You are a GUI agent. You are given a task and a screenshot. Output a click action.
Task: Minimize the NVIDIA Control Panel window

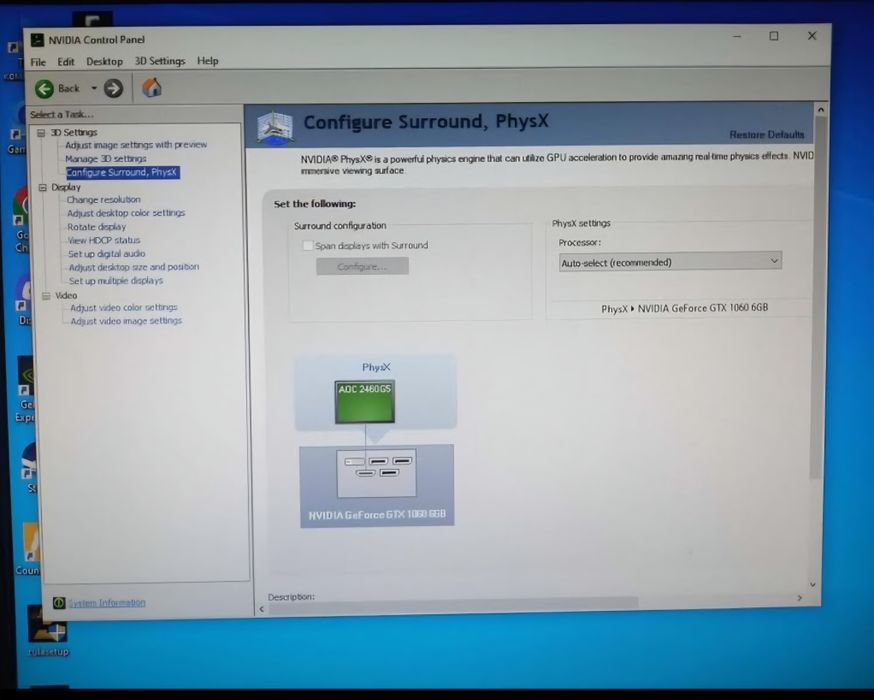(x=737, y=36)
